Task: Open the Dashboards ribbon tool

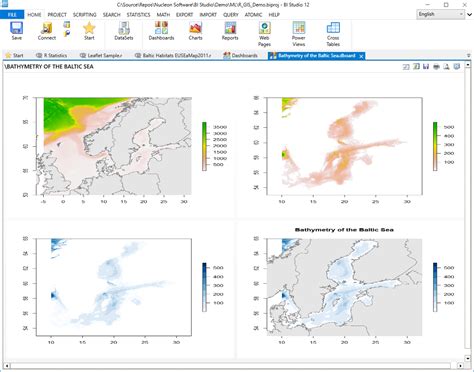Action: tap(161, 31)
